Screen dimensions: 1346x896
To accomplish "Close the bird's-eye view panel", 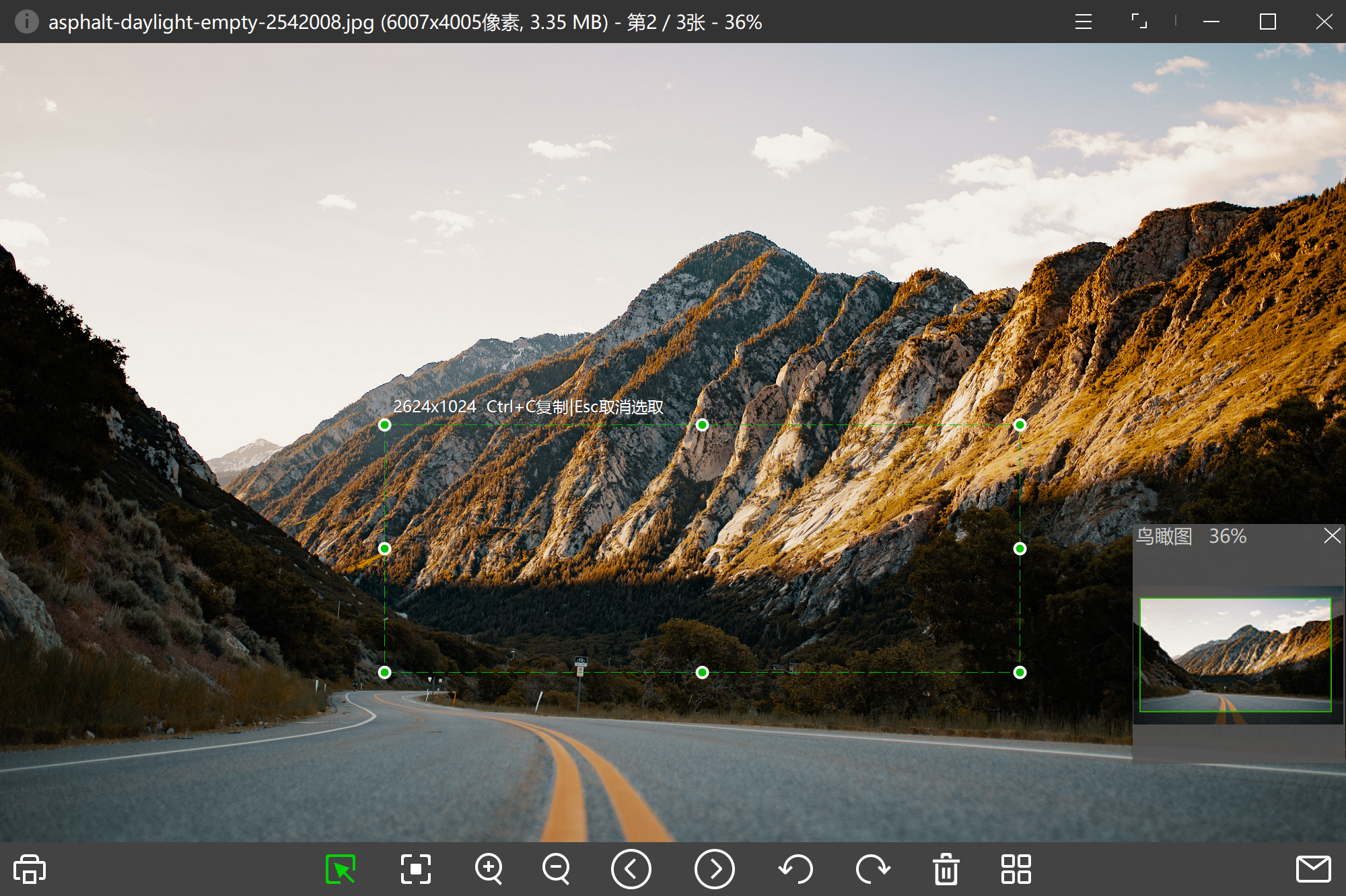I will 1332,535.
